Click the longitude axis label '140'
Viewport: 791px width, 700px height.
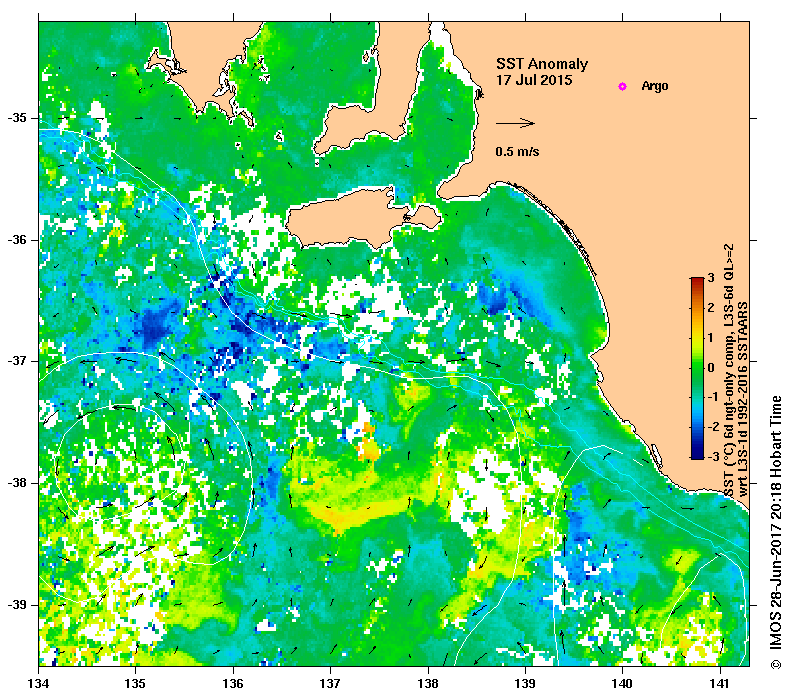[x=623, y=683]
